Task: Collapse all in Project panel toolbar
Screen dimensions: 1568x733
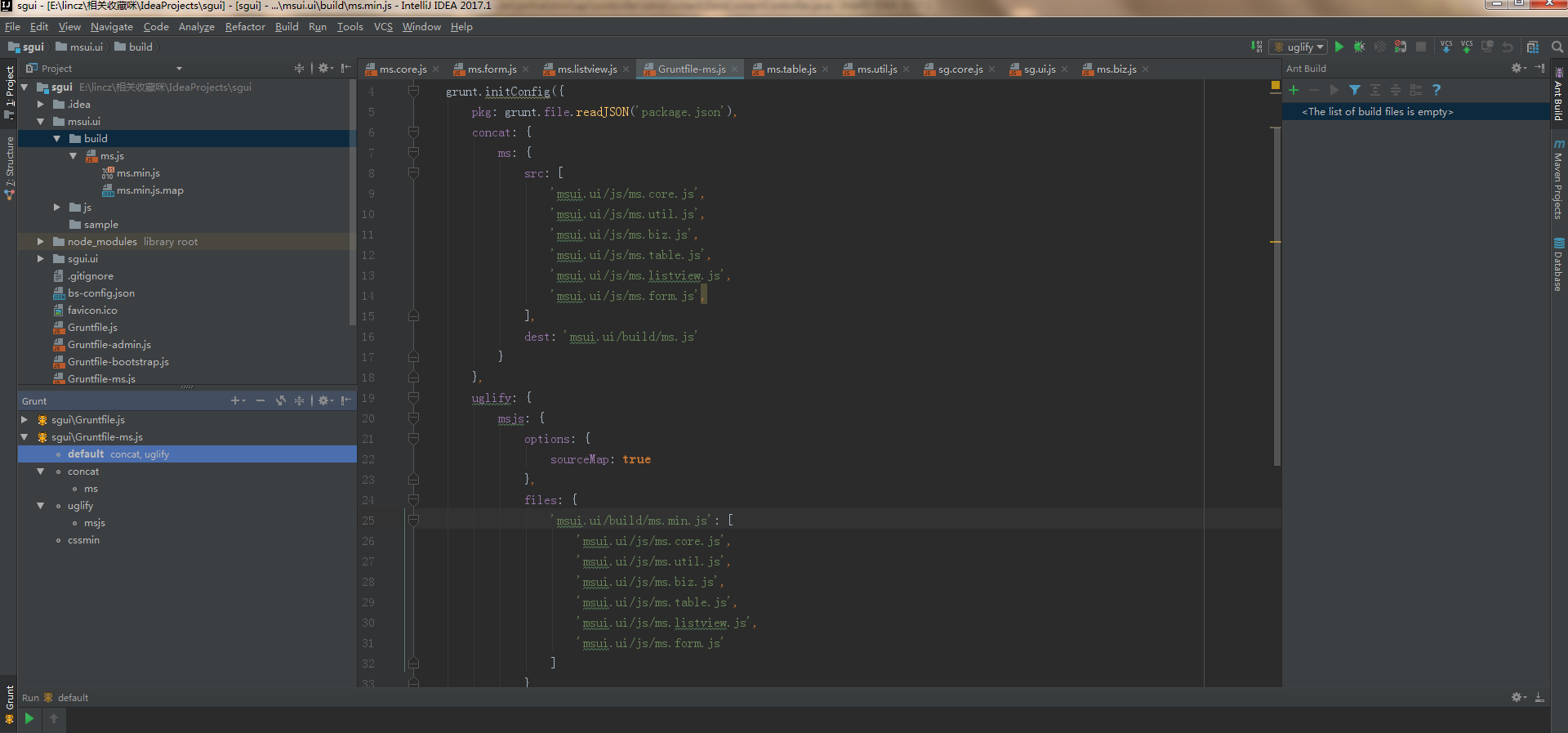Action: pyautogui.click(x=299, y=69)
